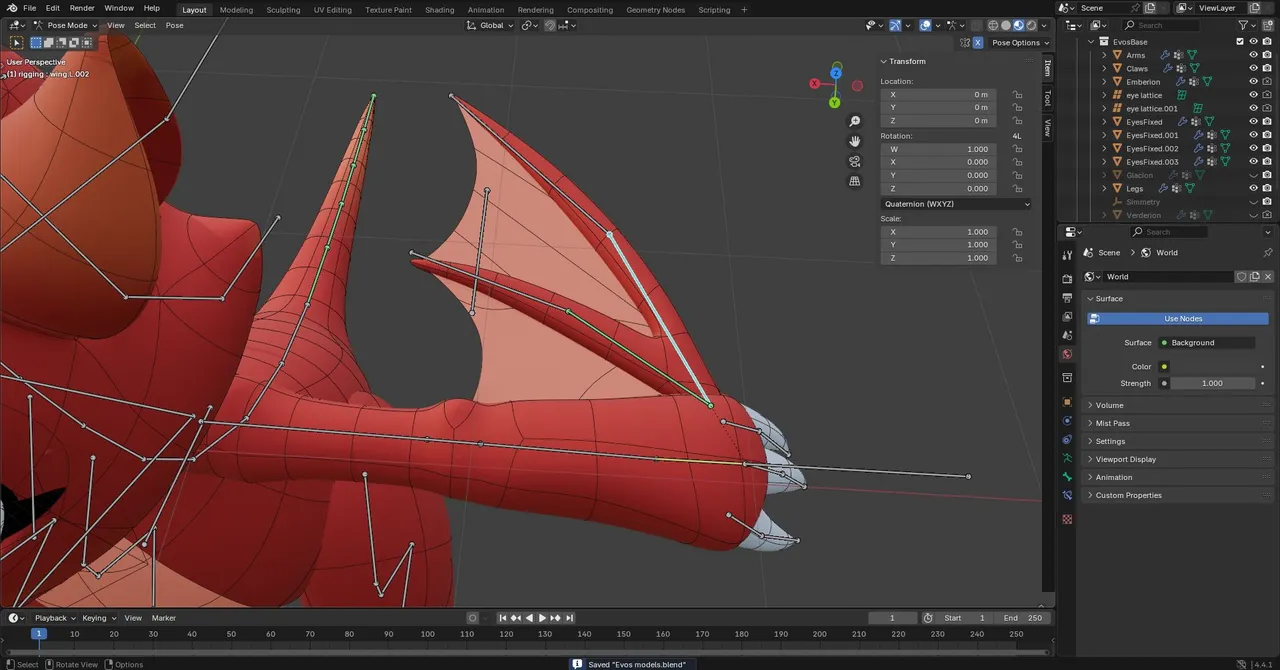Open the World properties tab icon
Screen dimensions: 1280x670
[x=1067, y=354]
